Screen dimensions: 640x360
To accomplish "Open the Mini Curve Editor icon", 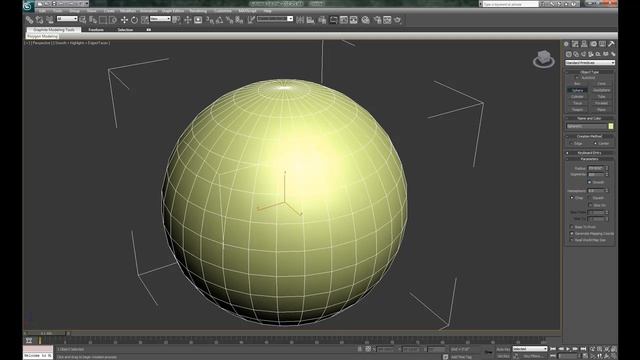I will pyautogui.click(x=29, y=340).
